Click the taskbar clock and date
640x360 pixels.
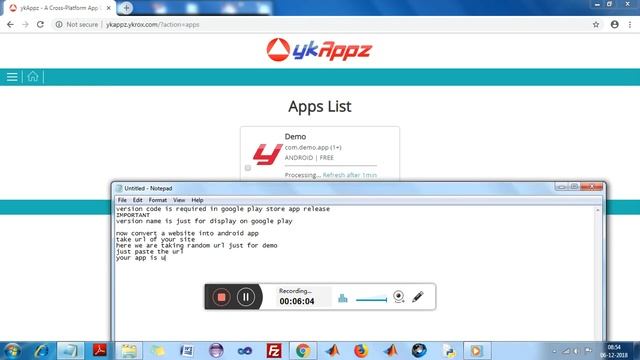[x=614, y=351]
